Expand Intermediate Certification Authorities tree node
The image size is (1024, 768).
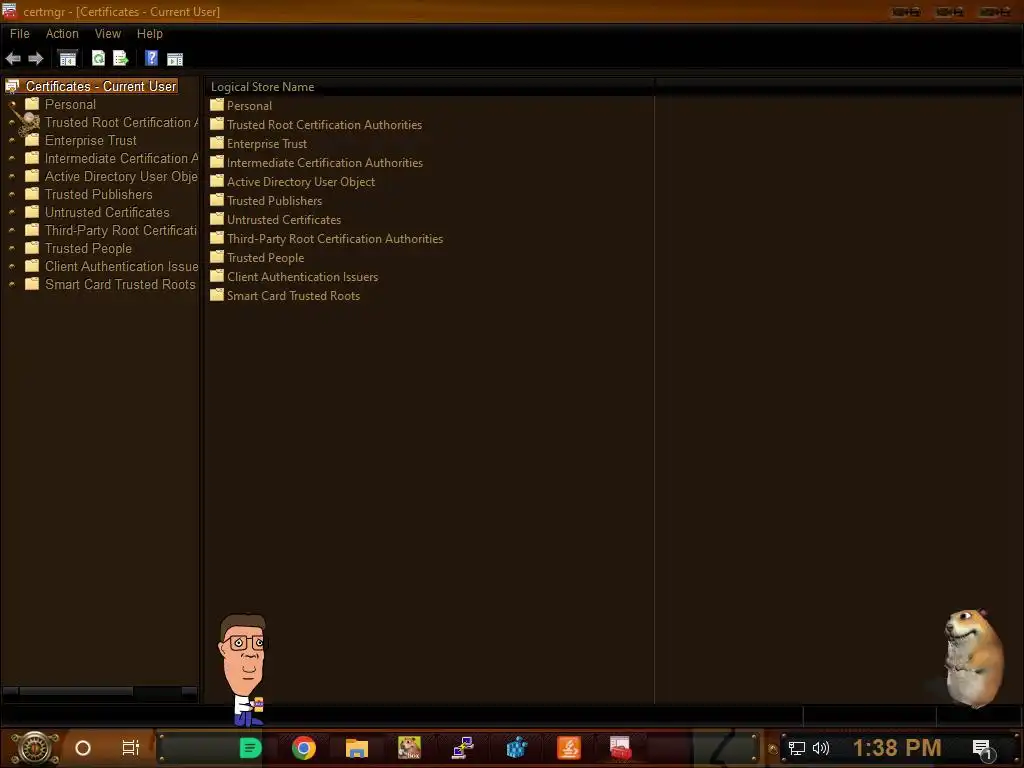(x=12, y=159)
